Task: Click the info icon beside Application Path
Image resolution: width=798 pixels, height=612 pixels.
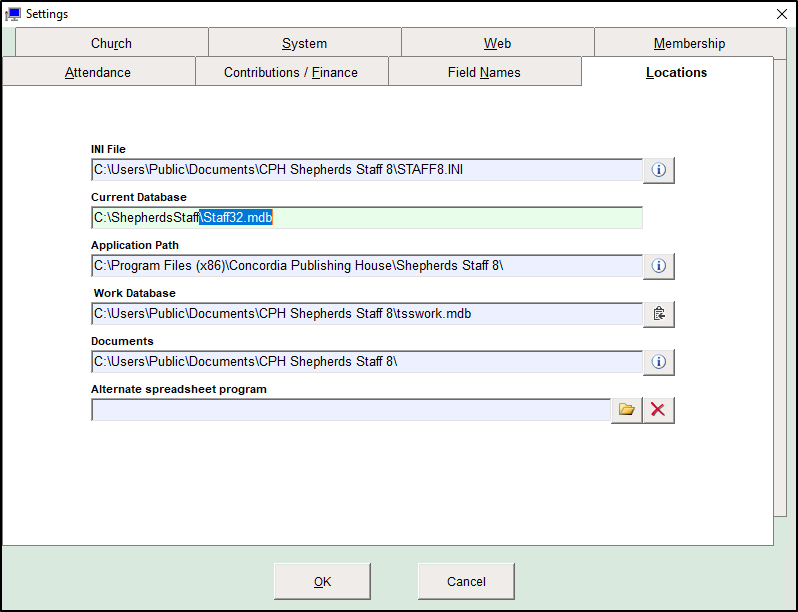Action: click(x=658, y=266)
